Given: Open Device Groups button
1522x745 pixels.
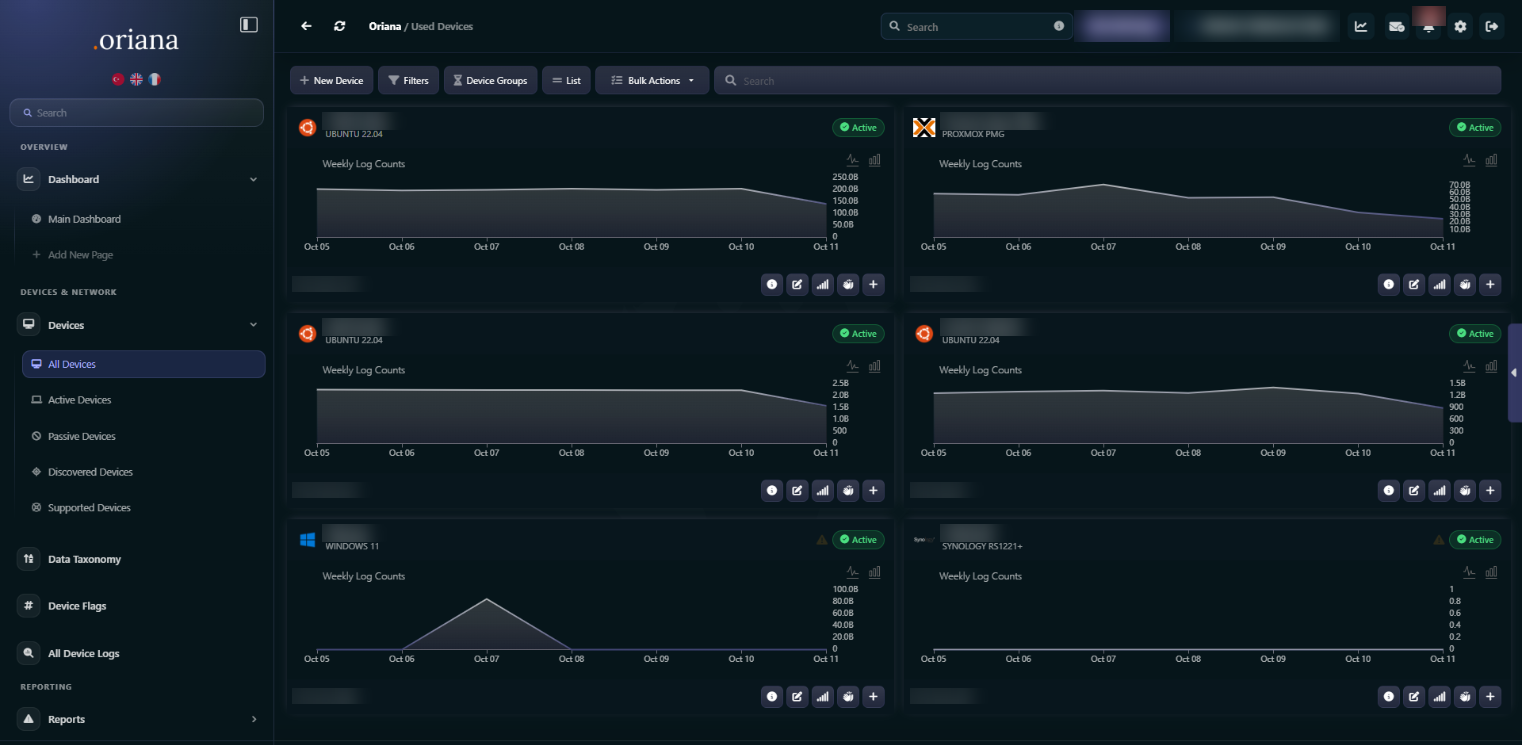Looking at the screenshot, I should pos(490,80).
